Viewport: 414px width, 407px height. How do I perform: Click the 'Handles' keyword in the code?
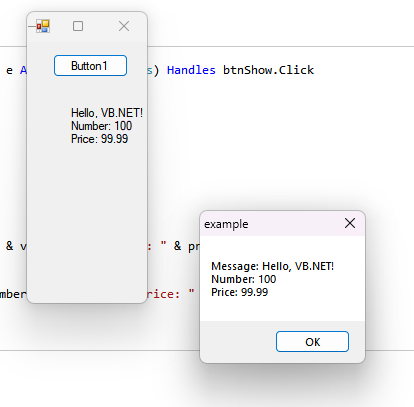[x=191, y=70]
